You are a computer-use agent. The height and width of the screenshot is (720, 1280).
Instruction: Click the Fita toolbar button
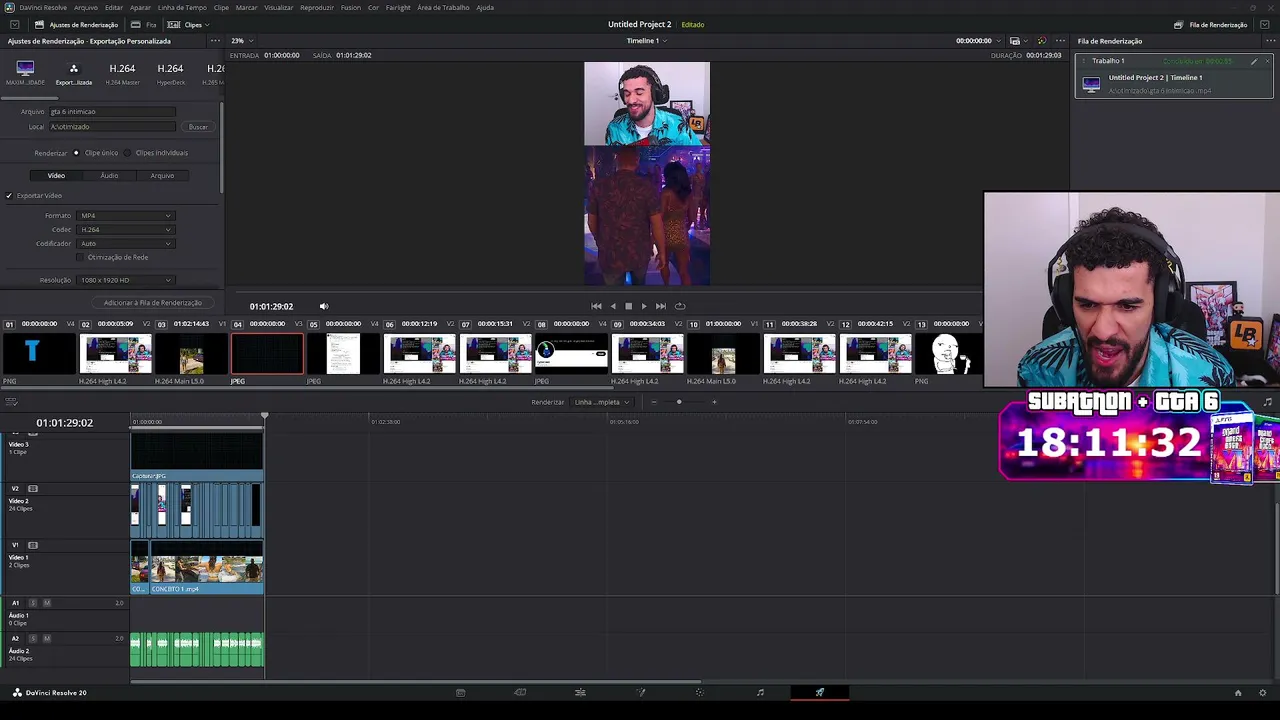coord(144,24)
